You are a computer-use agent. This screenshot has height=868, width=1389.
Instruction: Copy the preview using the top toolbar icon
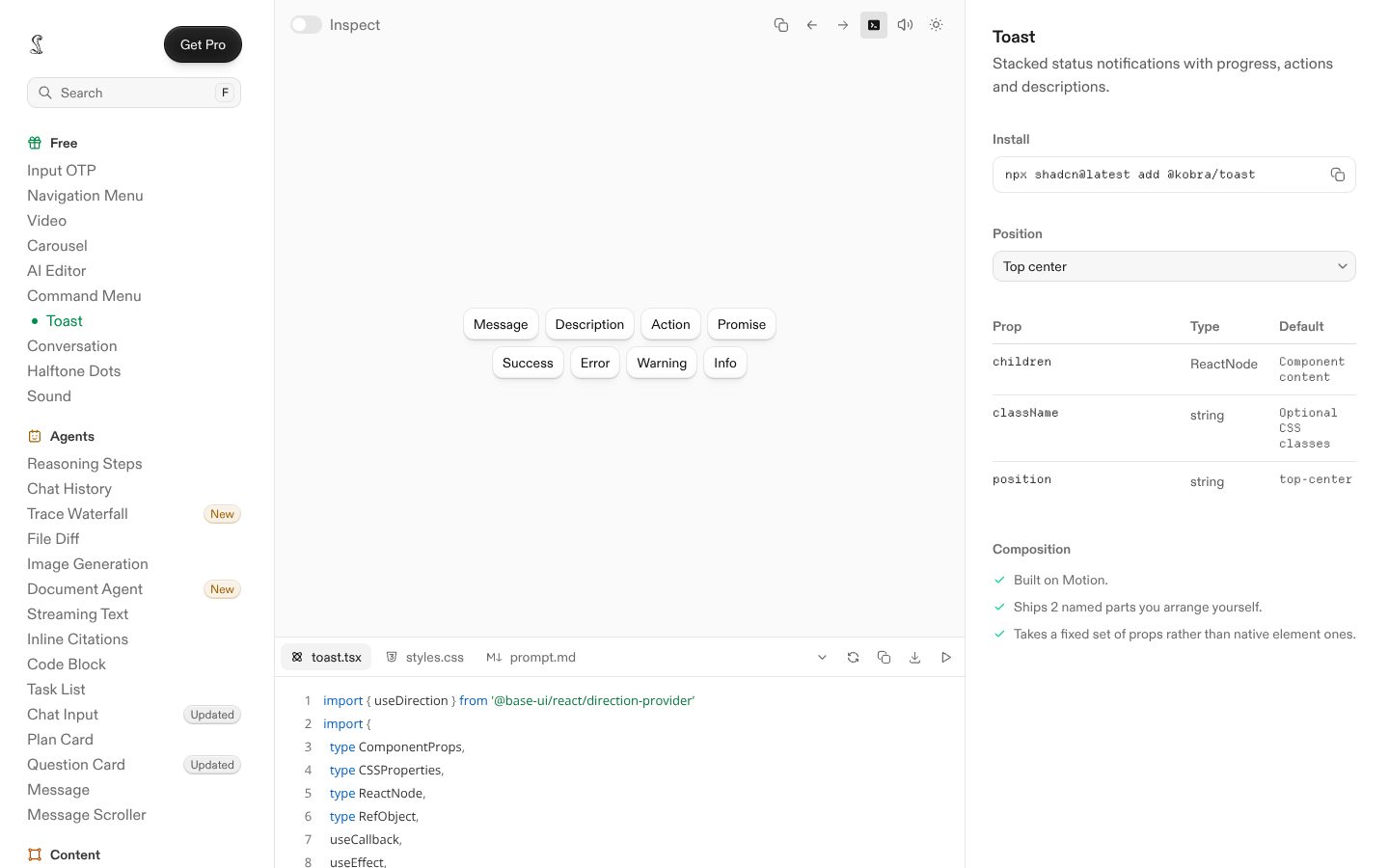(x=781, y=25)
